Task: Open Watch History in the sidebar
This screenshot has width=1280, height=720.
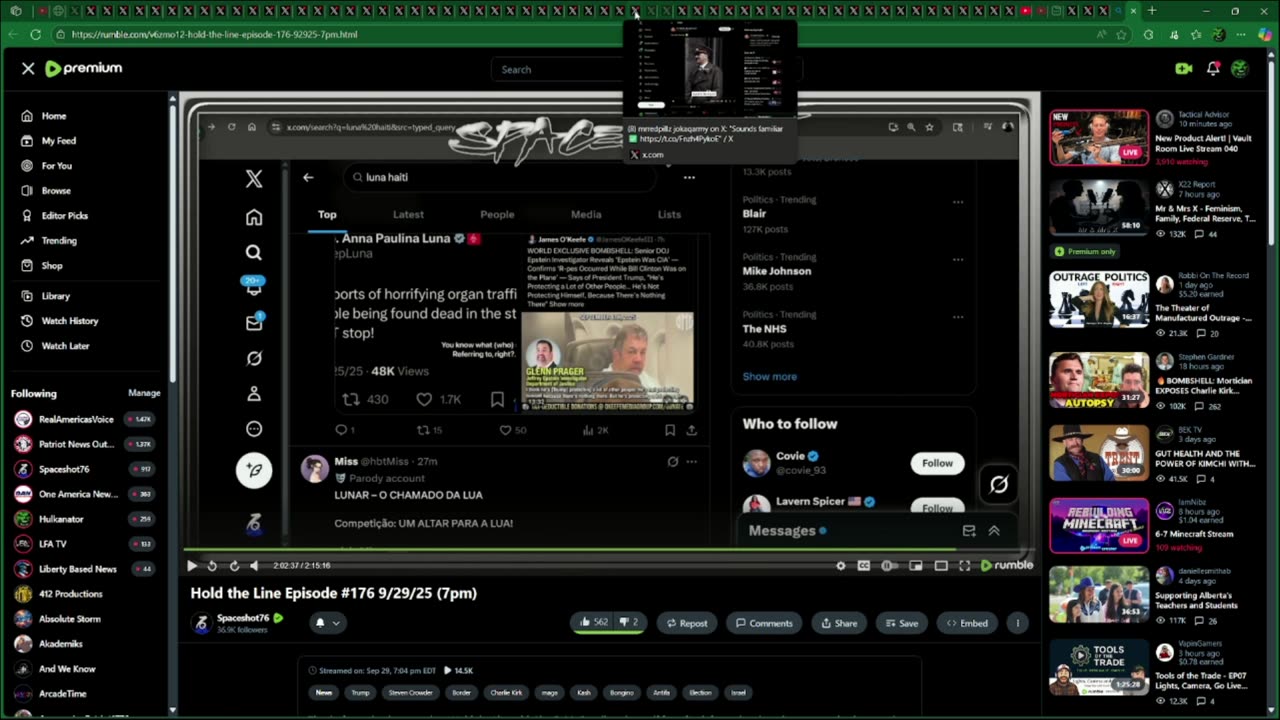Action: pyautogui.click(x=70, y=321)
